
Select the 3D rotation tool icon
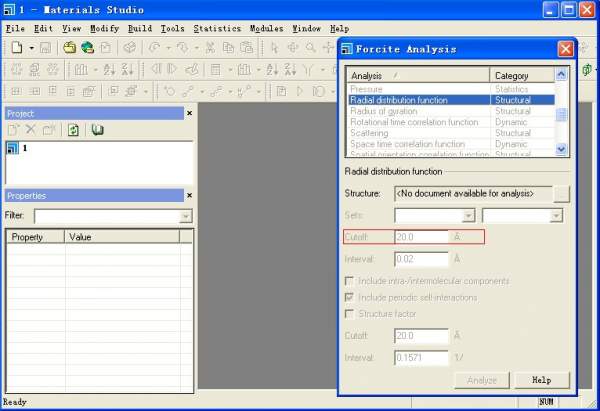point(293,48)
